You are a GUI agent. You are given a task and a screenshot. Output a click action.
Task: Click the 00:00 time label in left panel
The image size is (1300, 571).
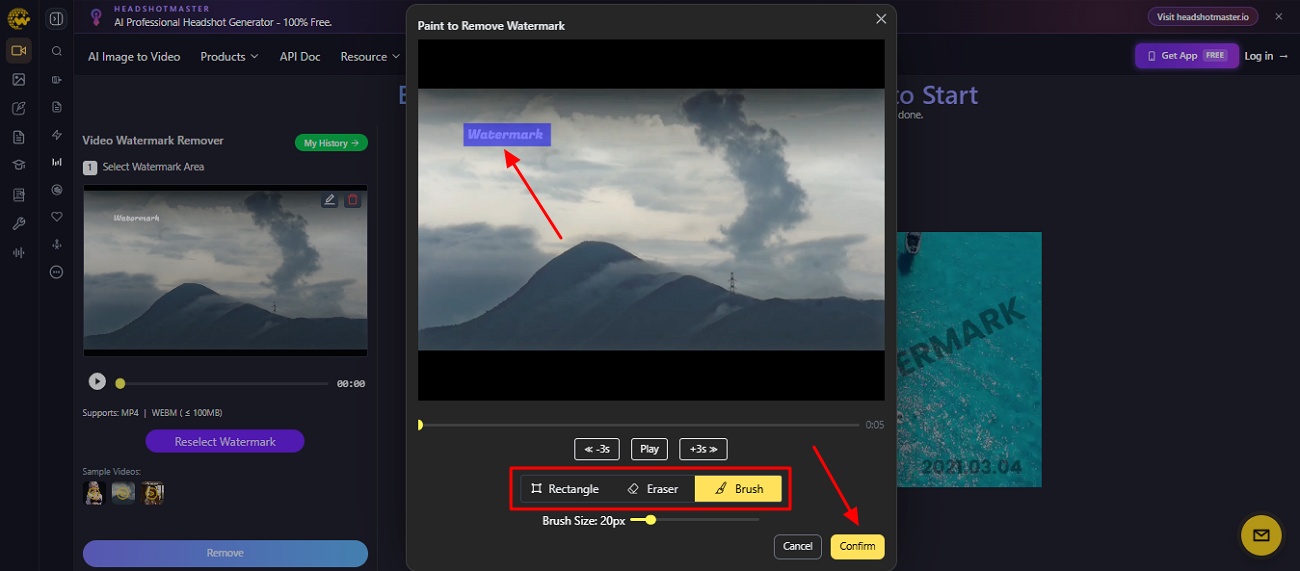[351, 383]
